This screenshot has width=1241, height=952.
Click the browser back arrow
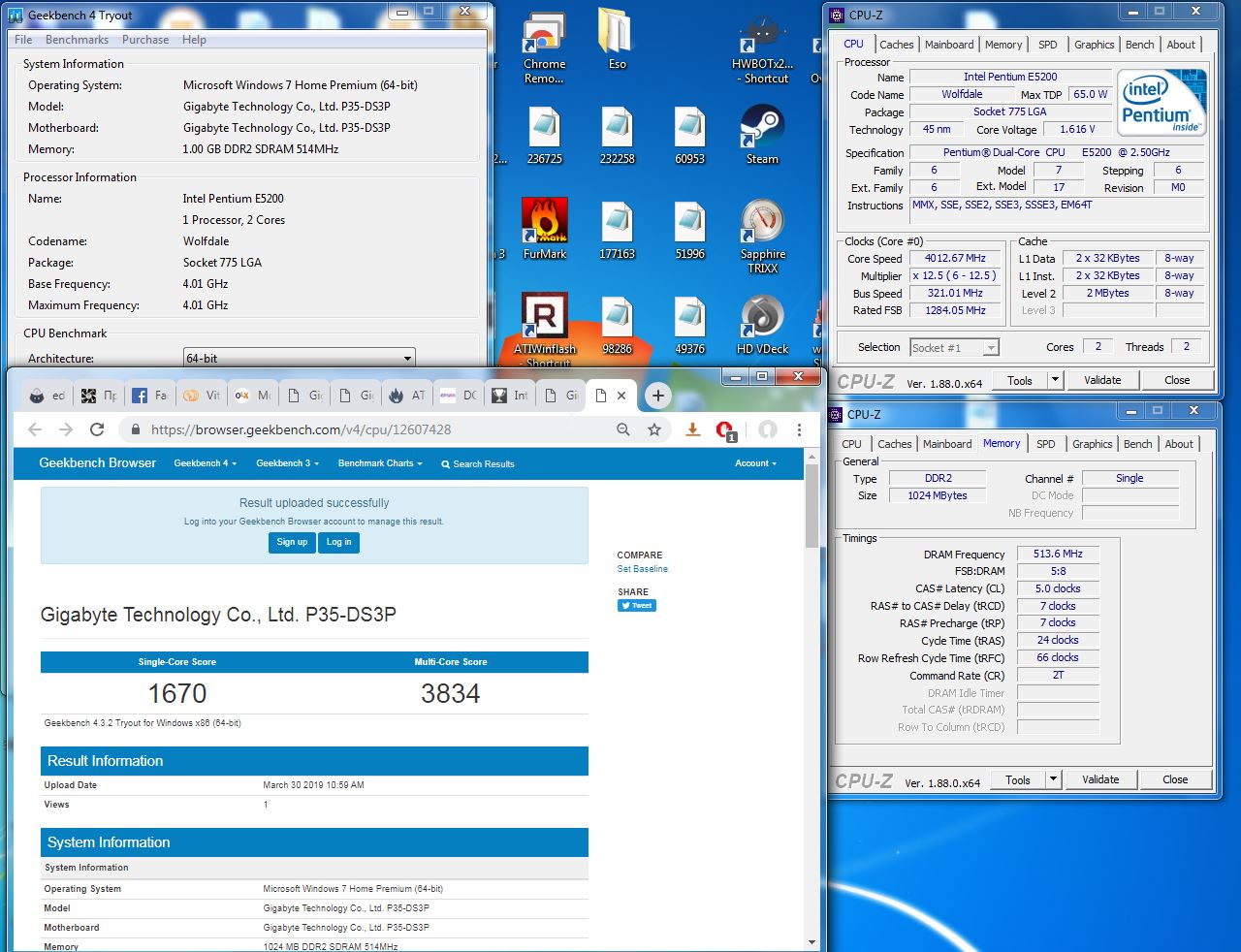pyautogui.click(x=35, y=429)
